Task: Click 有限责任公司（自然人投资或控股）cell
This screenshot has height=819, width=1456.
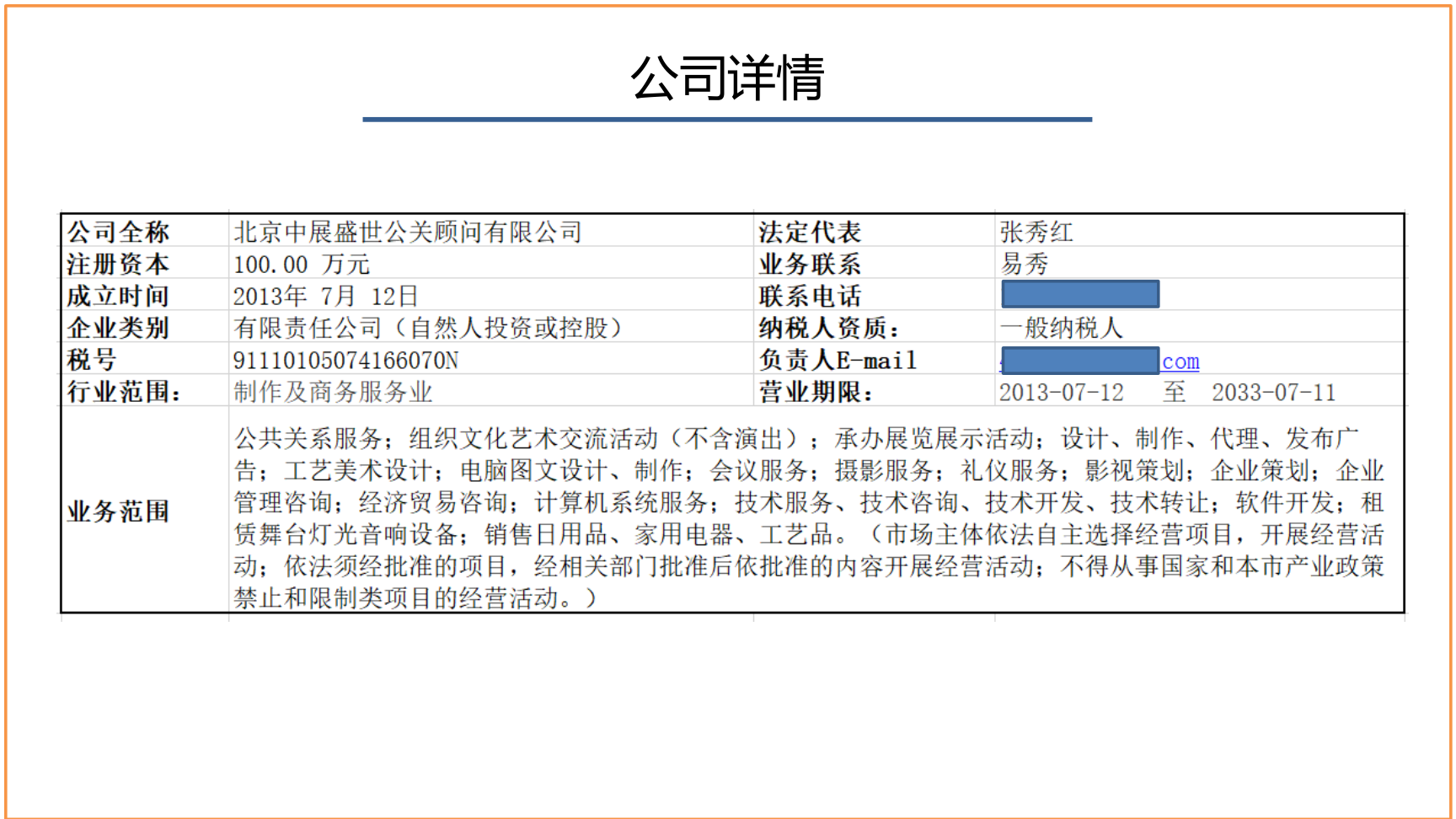Action: click(x=427, y=328)
